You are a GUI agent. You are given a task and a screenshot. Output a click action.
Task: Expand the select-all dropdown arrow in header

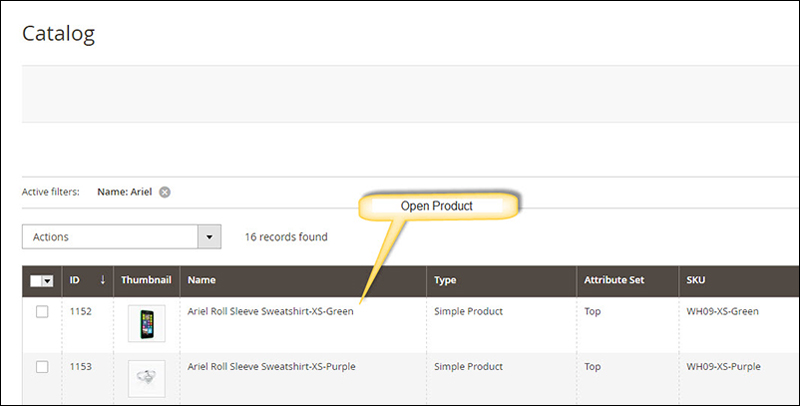pos(47,281)
